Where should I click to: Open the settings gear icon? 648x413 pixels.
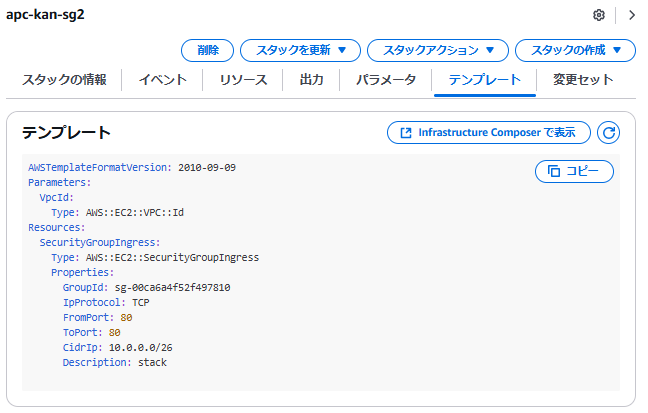point(598,15)
